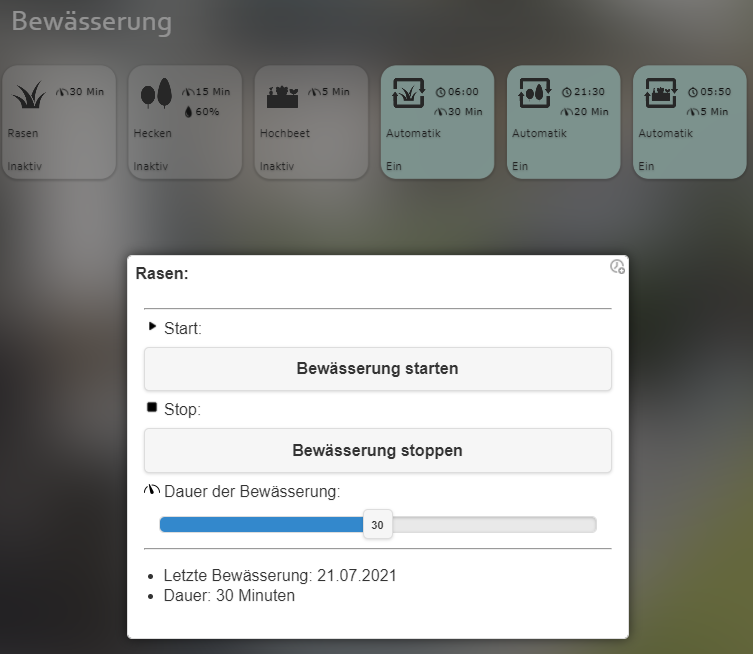Click the raised bed schedule icon in 05:50 tile
This screenshot has height=654, width=753.
pyautogui.click(x=661, y=93)
